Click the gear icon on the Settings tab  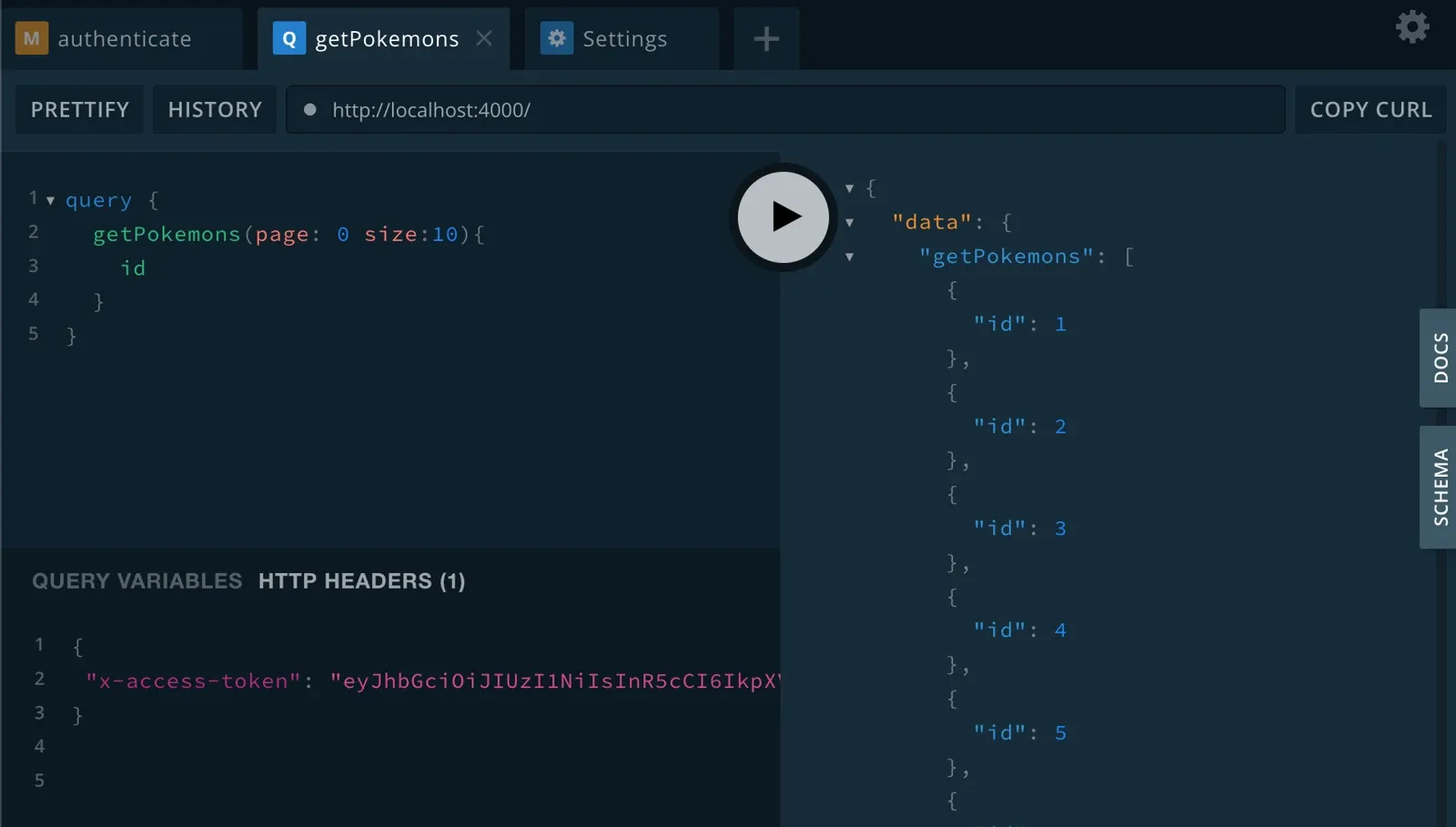pyautogui.click(x=557, y=38)
